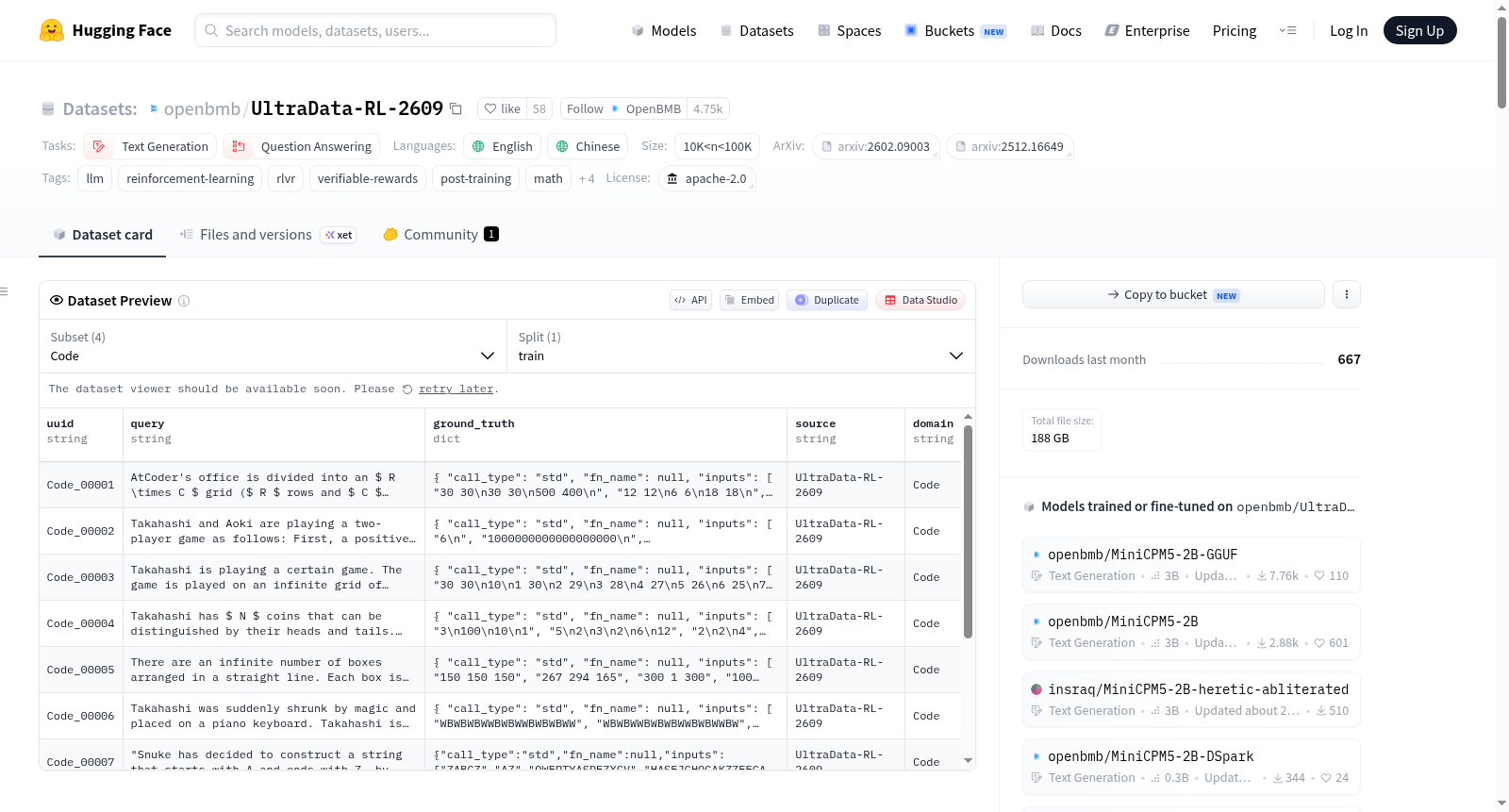The width and height of the screenshot is (1509, 812).
Task: Click the post-training tag
Action: pyautogui.click(x=476, y=178)
